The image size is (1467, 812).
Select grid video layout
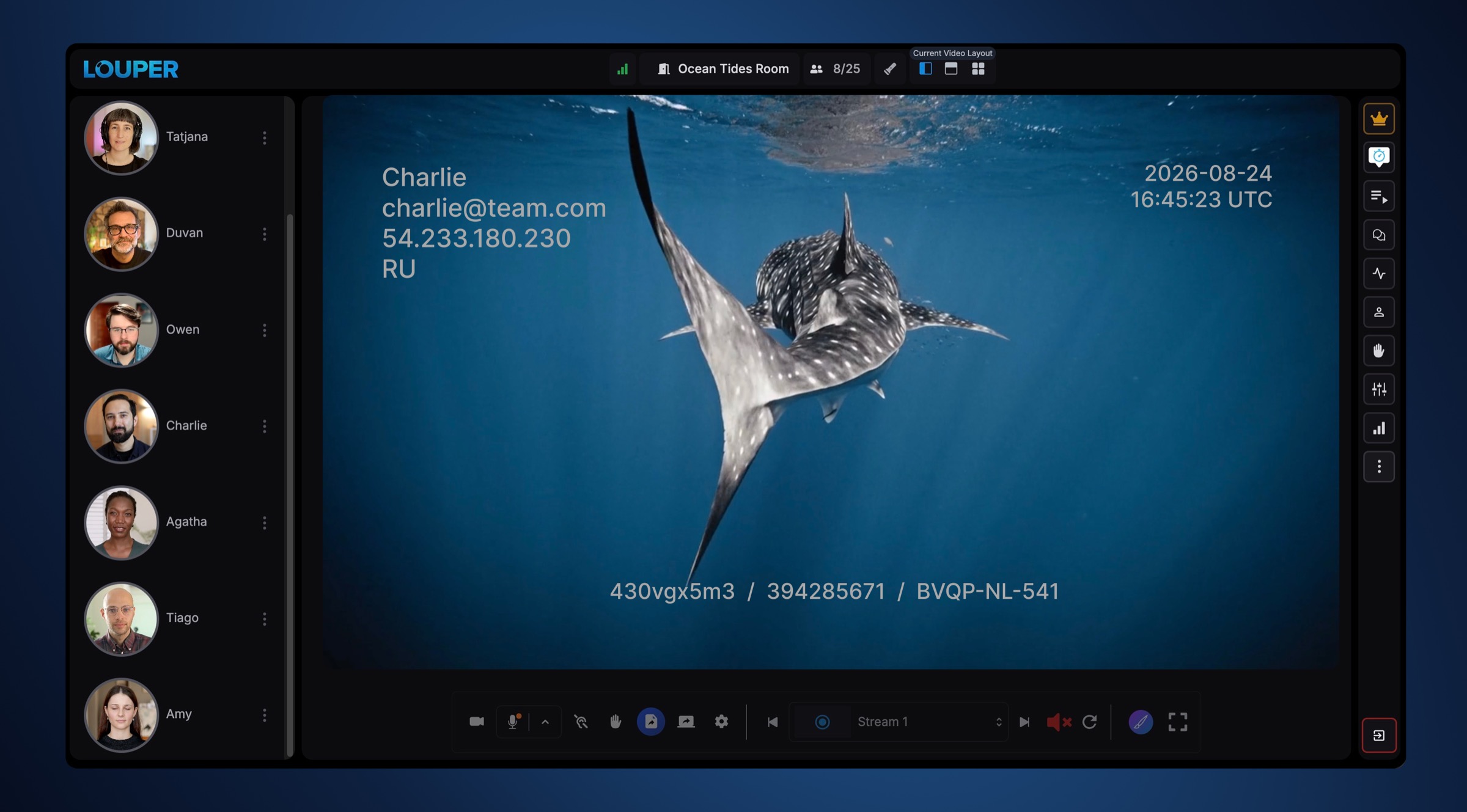(x=978, y=69)
